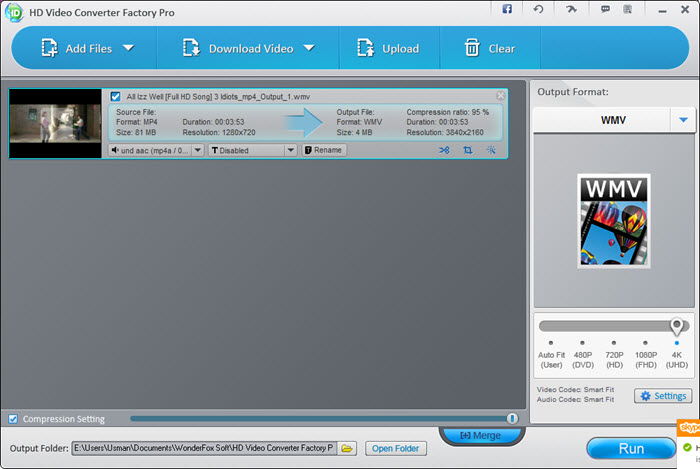Image resolution: width=700 pixels, height=469 pixels.
Task: Click the resolution slider handle
Action: point(677,326)
